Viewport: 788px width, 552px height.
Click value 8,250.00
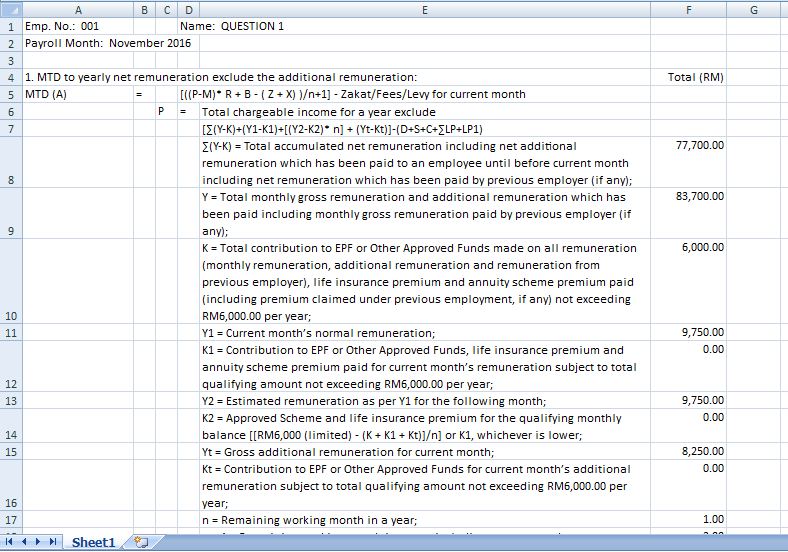688,451
